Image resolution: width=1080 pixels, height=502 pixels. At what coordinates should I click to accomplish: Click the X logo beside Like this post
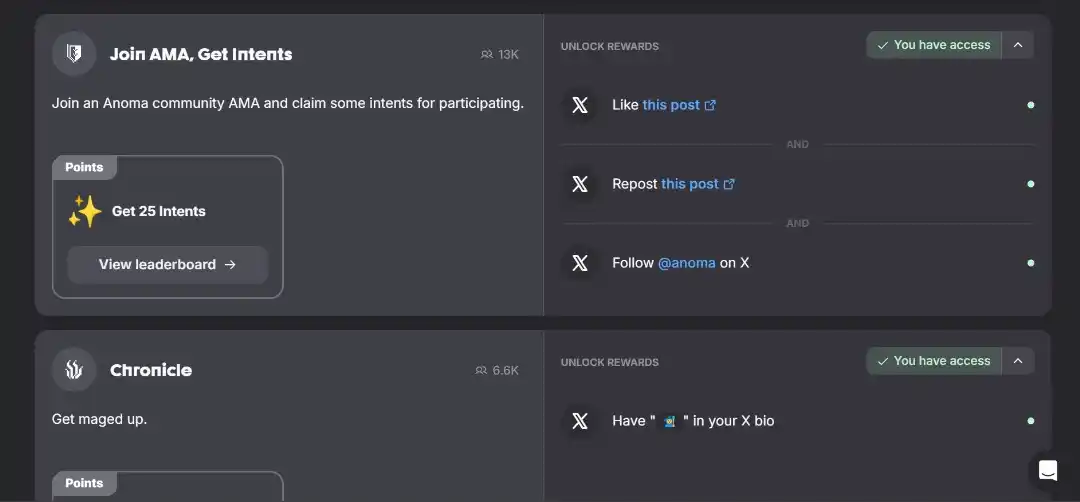coord(580,105)
